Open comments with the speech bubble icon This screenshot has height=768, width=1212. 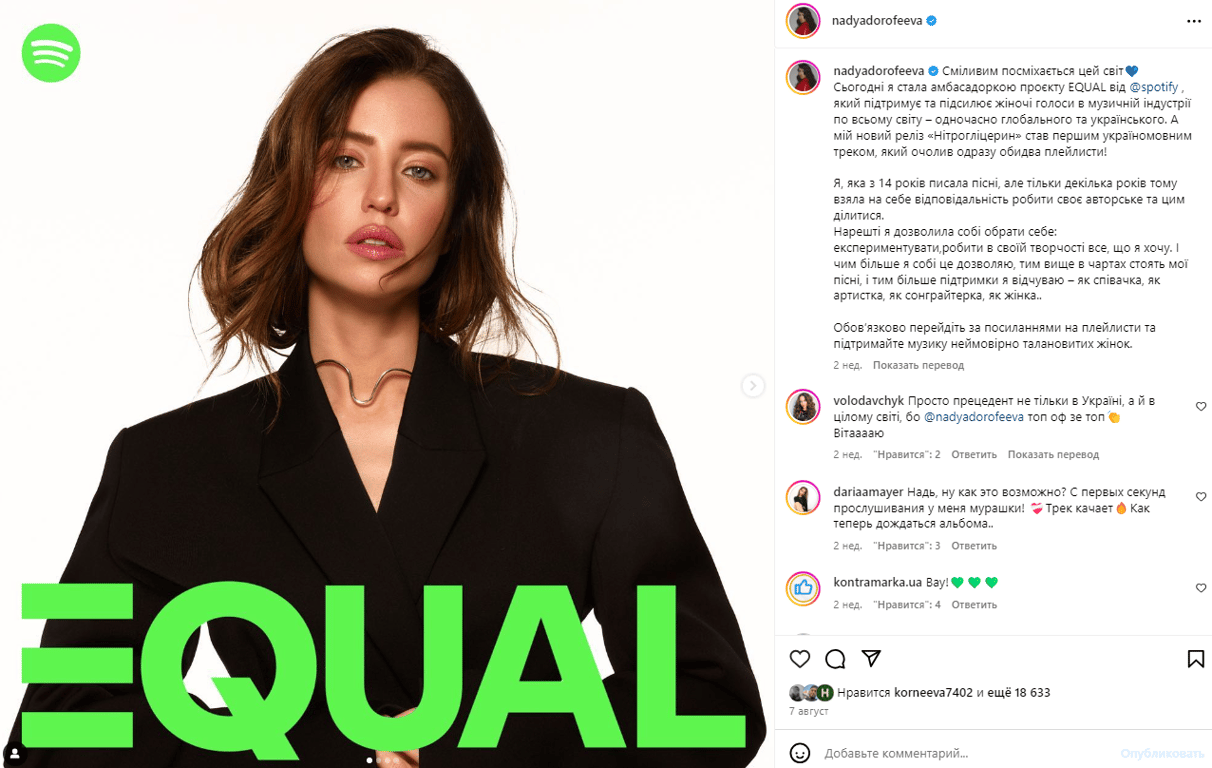835,659
